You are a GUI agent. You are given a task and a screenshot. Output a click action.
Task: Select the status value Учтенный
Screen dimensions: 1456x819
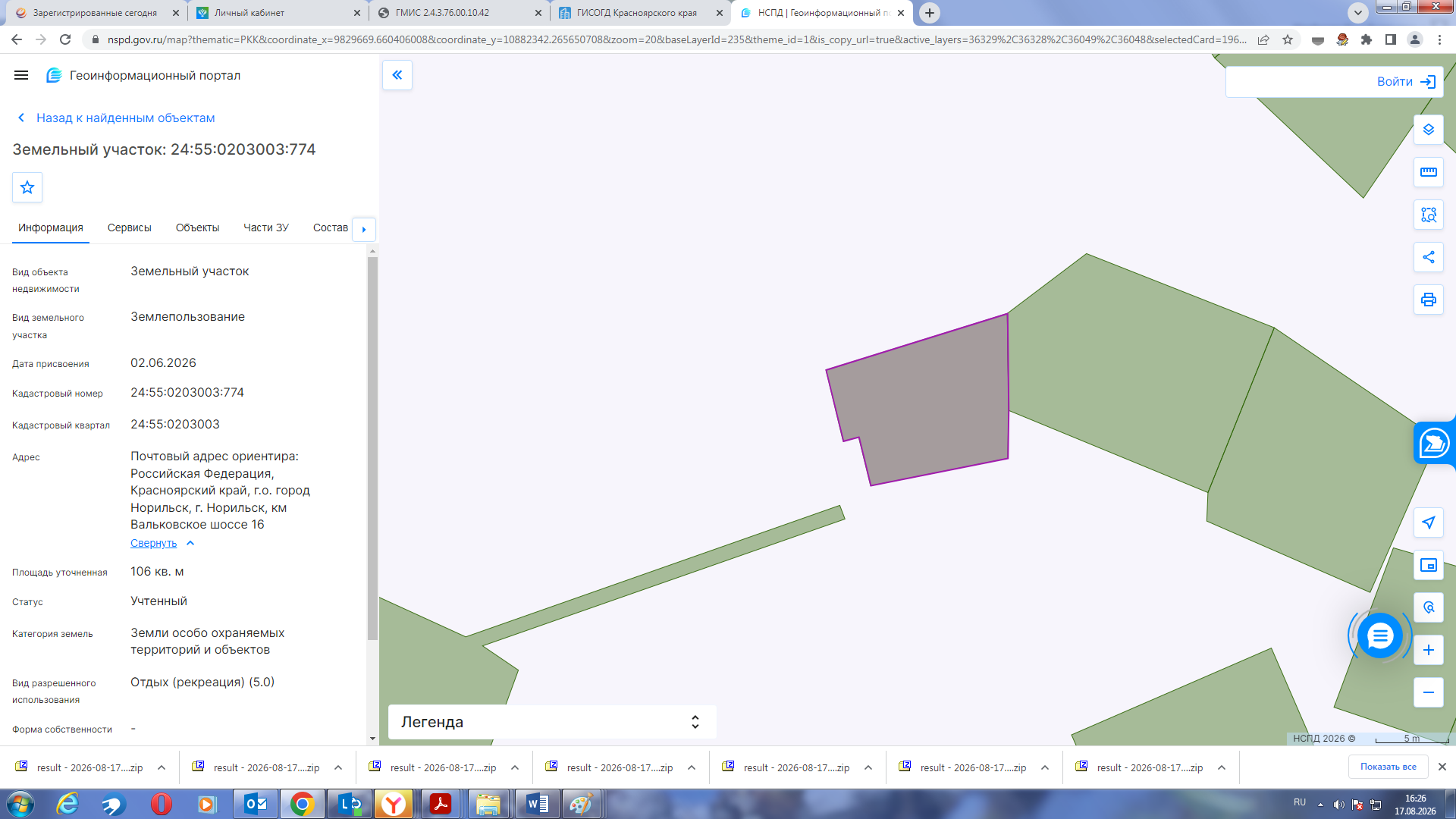point(158,601)
